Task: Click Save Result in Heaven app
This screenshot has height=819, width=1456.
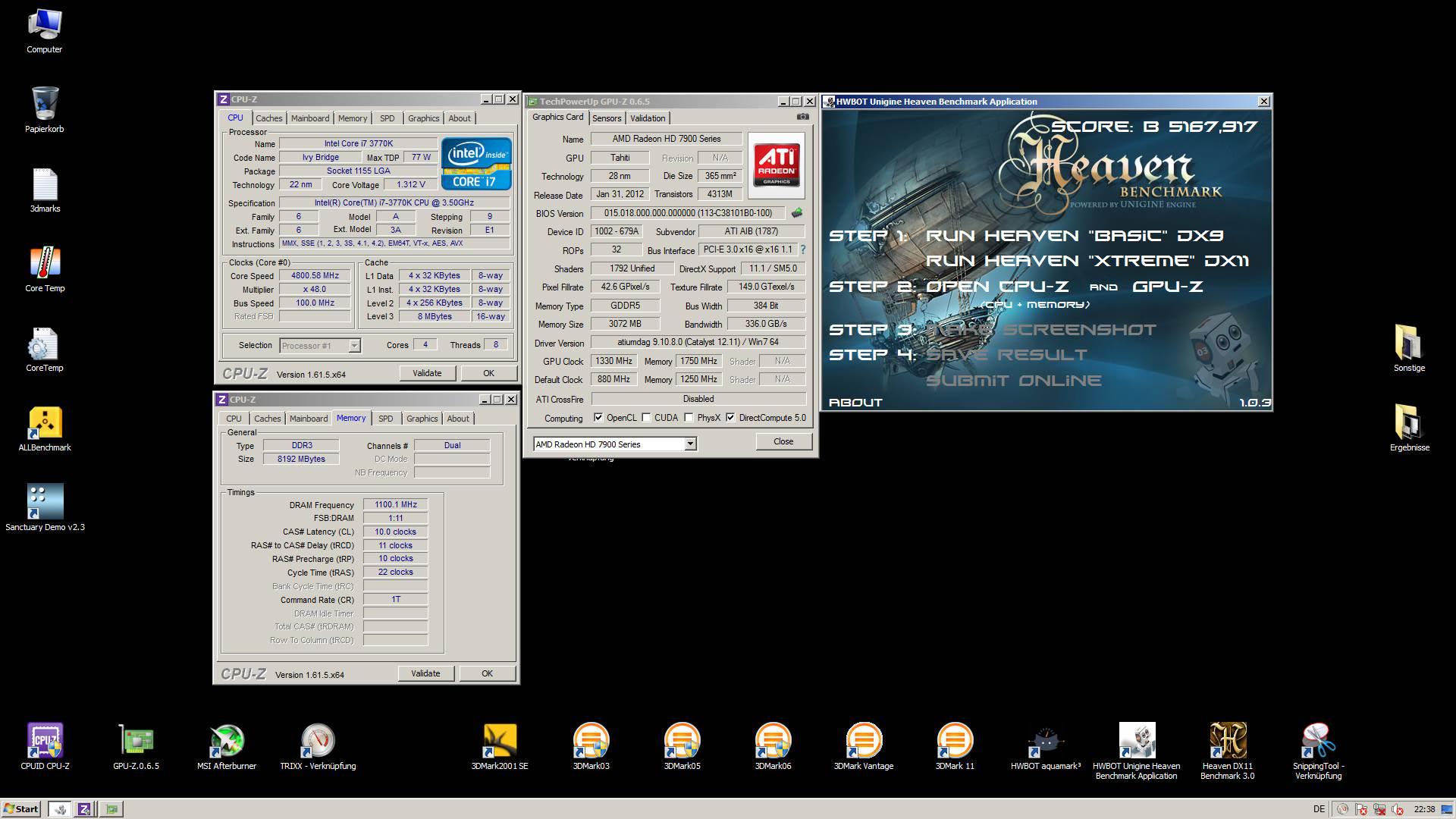Action: point(1006,355)
